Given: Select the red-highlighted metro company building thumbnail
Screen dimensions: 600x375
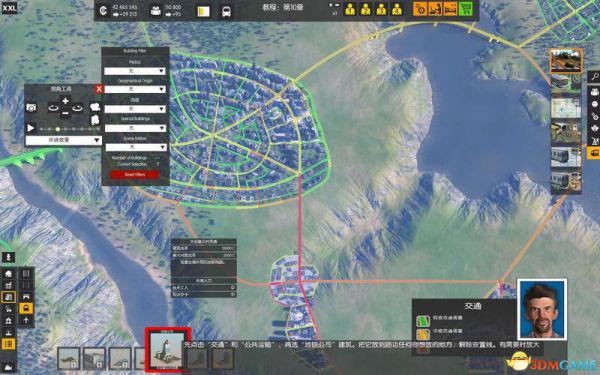Looking at the screenshot, I should point(167,350).
